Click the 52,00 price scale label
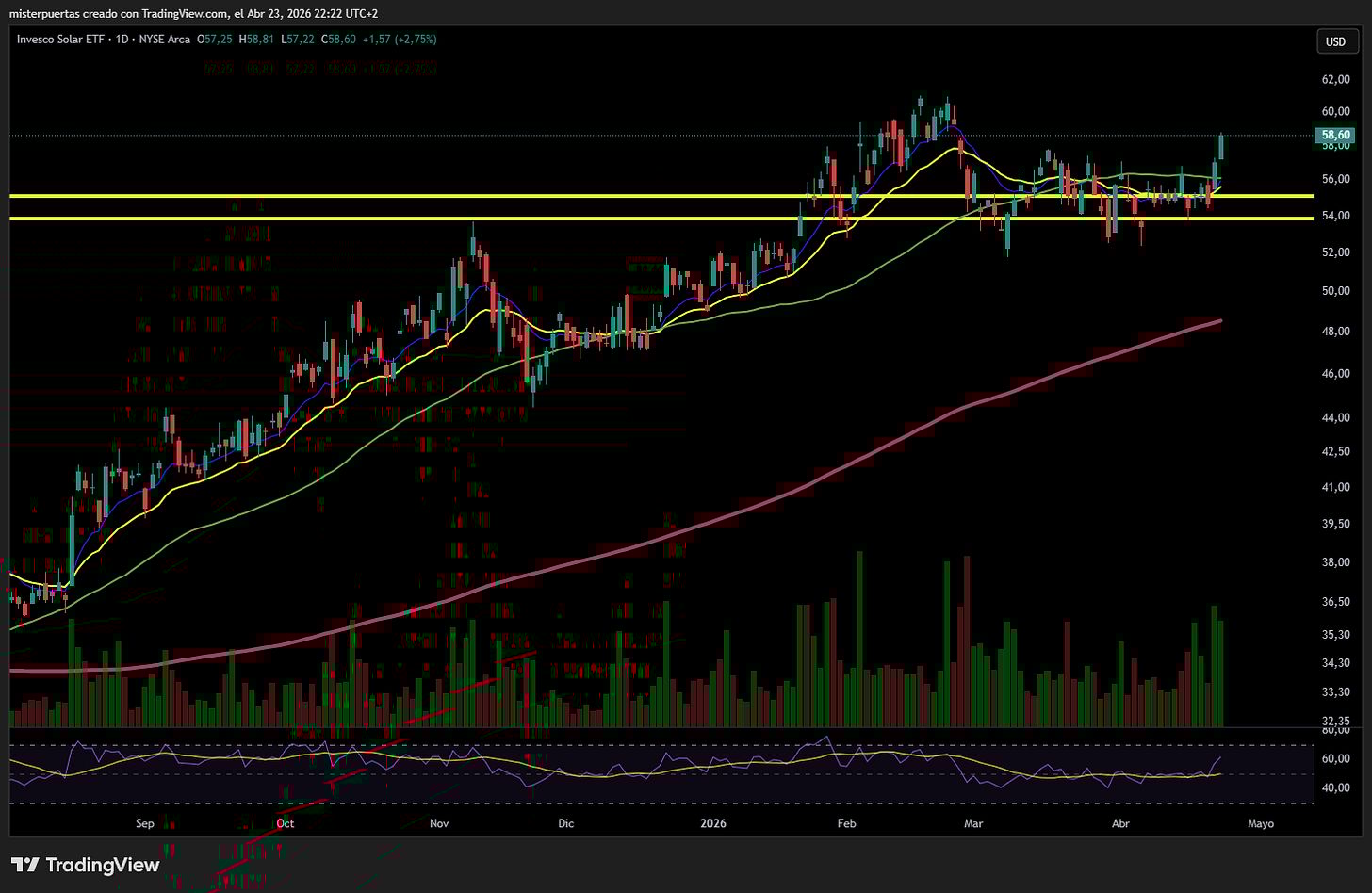Viewport: 1372px width, 893px height. (1336, 252)
